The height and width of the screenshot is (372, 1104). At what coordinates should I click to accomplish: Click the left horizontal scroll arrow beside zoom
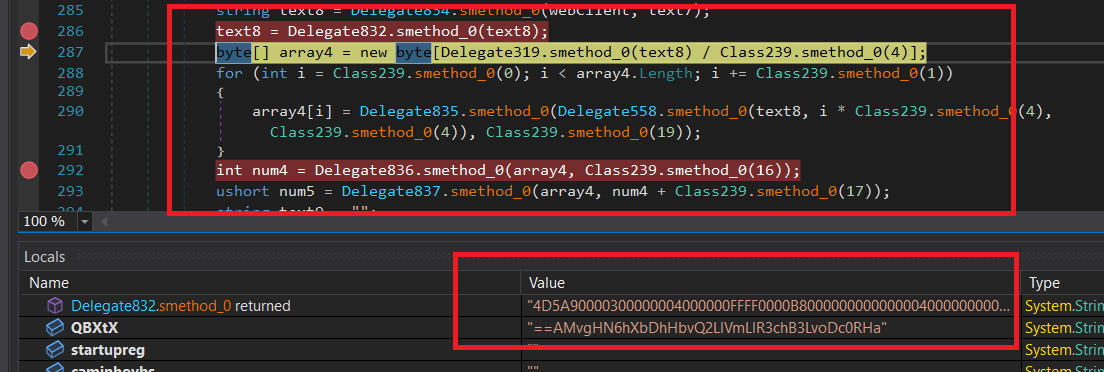[x=105, y=222]
